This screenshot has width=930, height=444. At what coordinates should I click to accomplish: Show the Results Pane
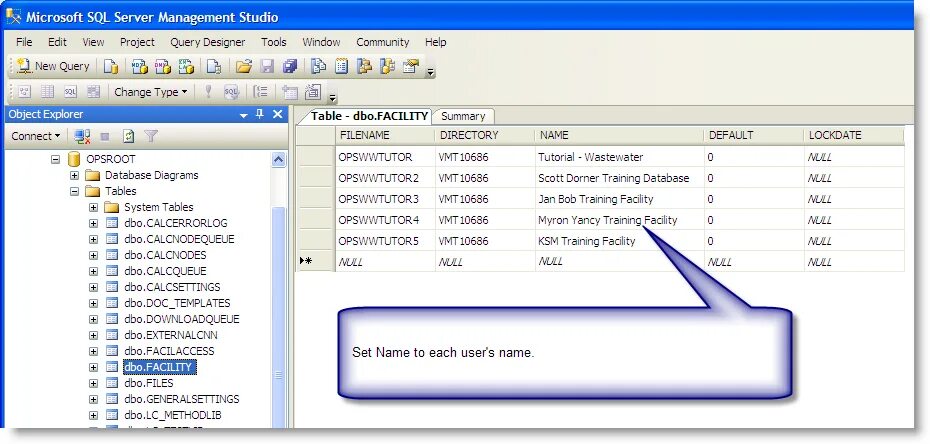pos(94,92)
